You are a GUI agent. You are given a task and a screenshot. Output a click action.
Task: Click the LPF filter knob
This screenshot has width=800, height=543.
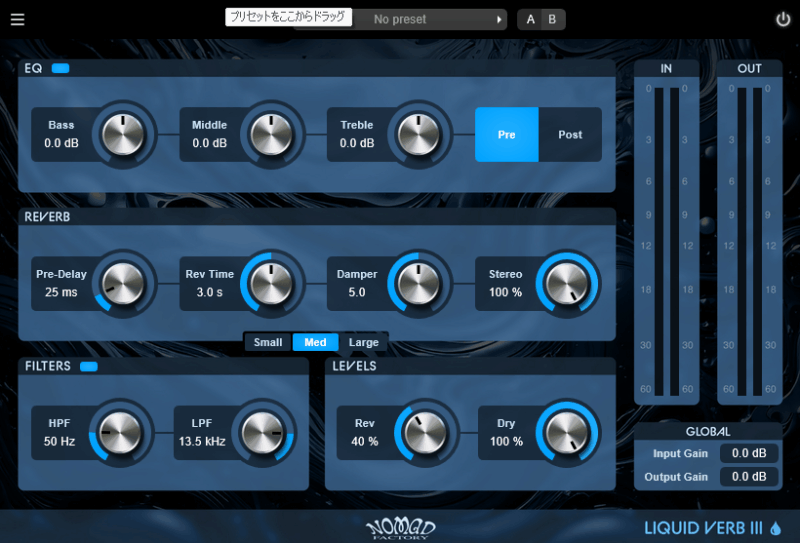click(x=263, y=433)
